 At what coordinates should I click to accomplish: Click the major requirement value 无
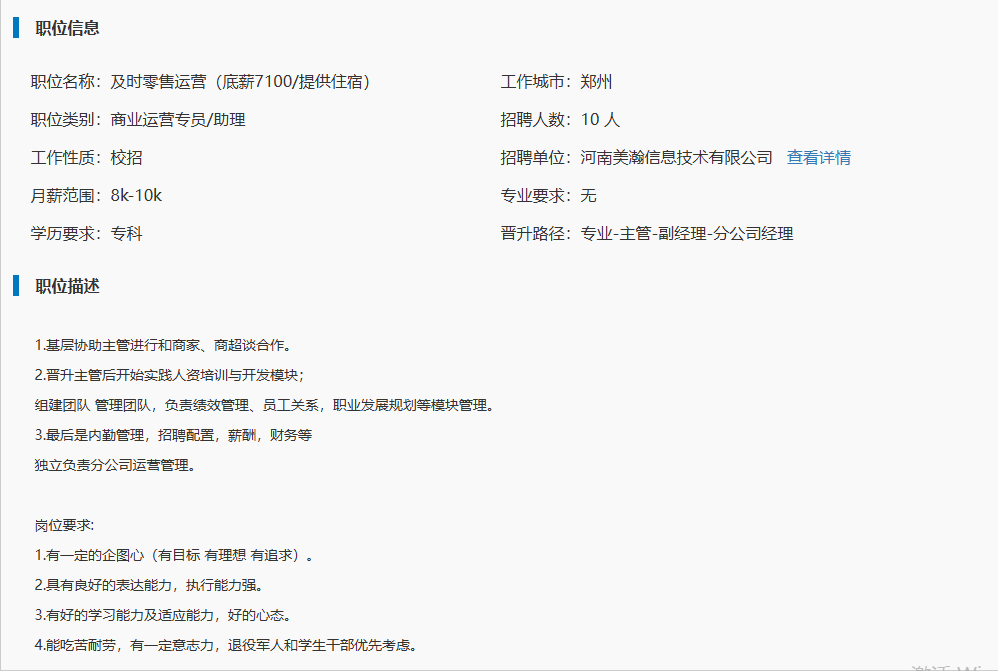pos(589,196)
